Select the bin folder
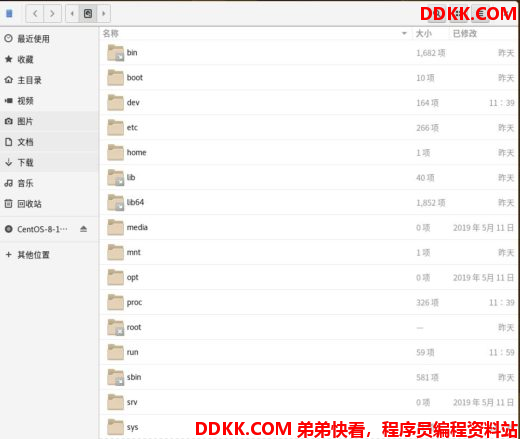 309,53
